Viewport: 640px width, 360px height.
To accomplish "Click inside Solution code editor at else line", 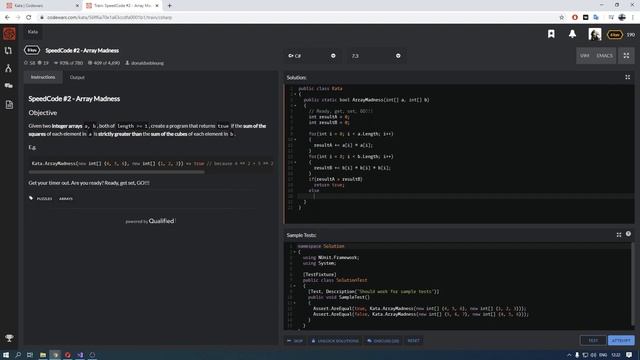I will (314, 191).
